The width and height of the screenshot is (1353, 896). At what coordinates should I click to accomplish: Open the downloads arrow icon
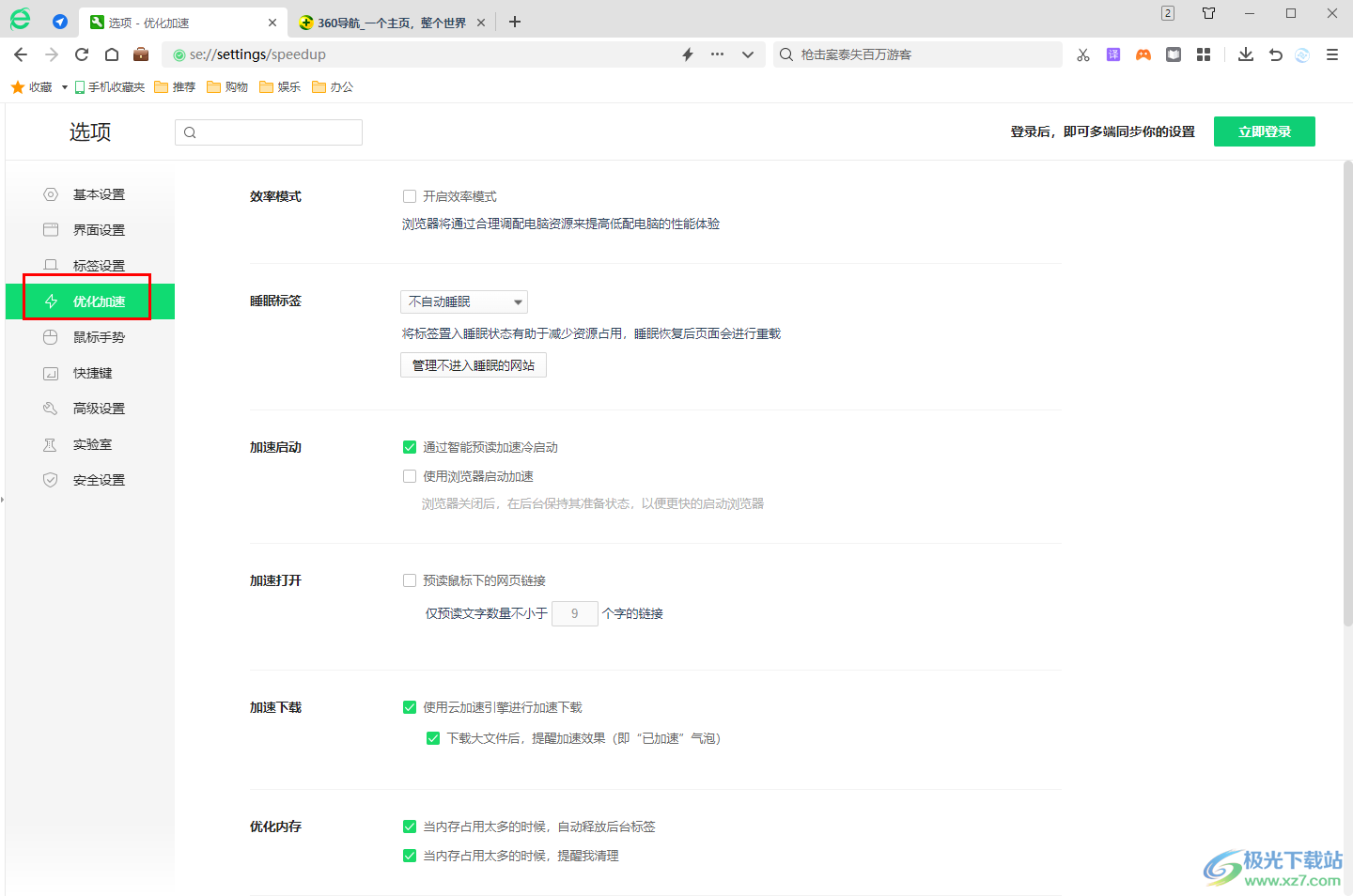click(x=1246, y=54)
